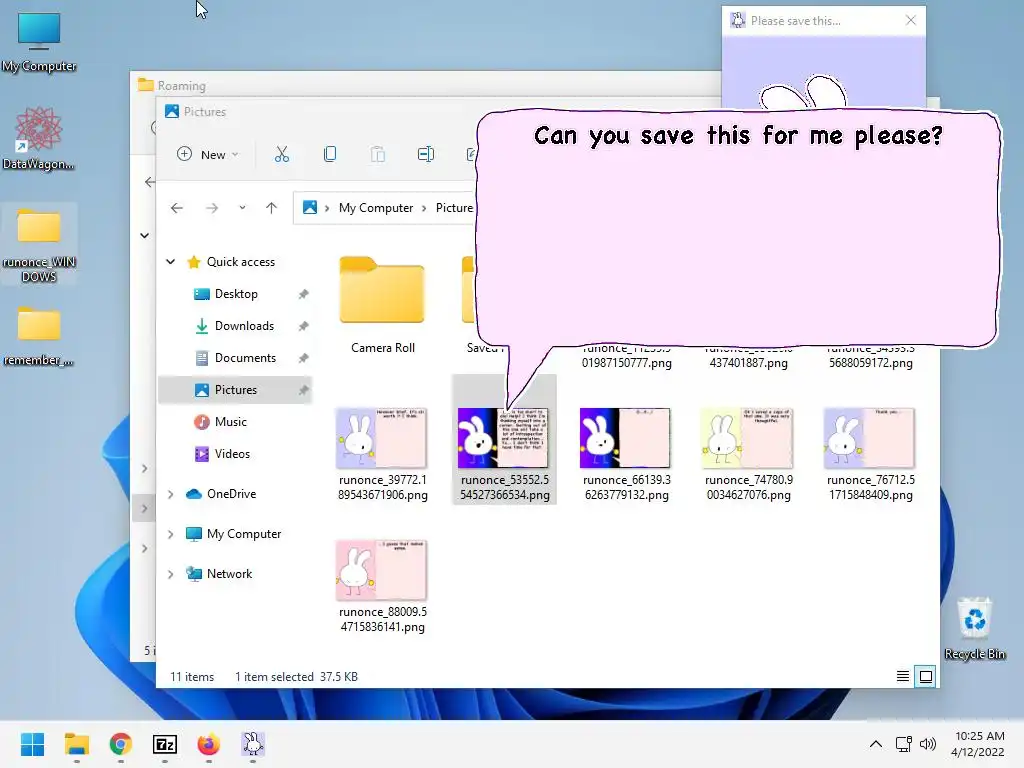Open the New item dropdown button
The height and width of the screenshot is (768, 1024).
[x=208, y=155]
